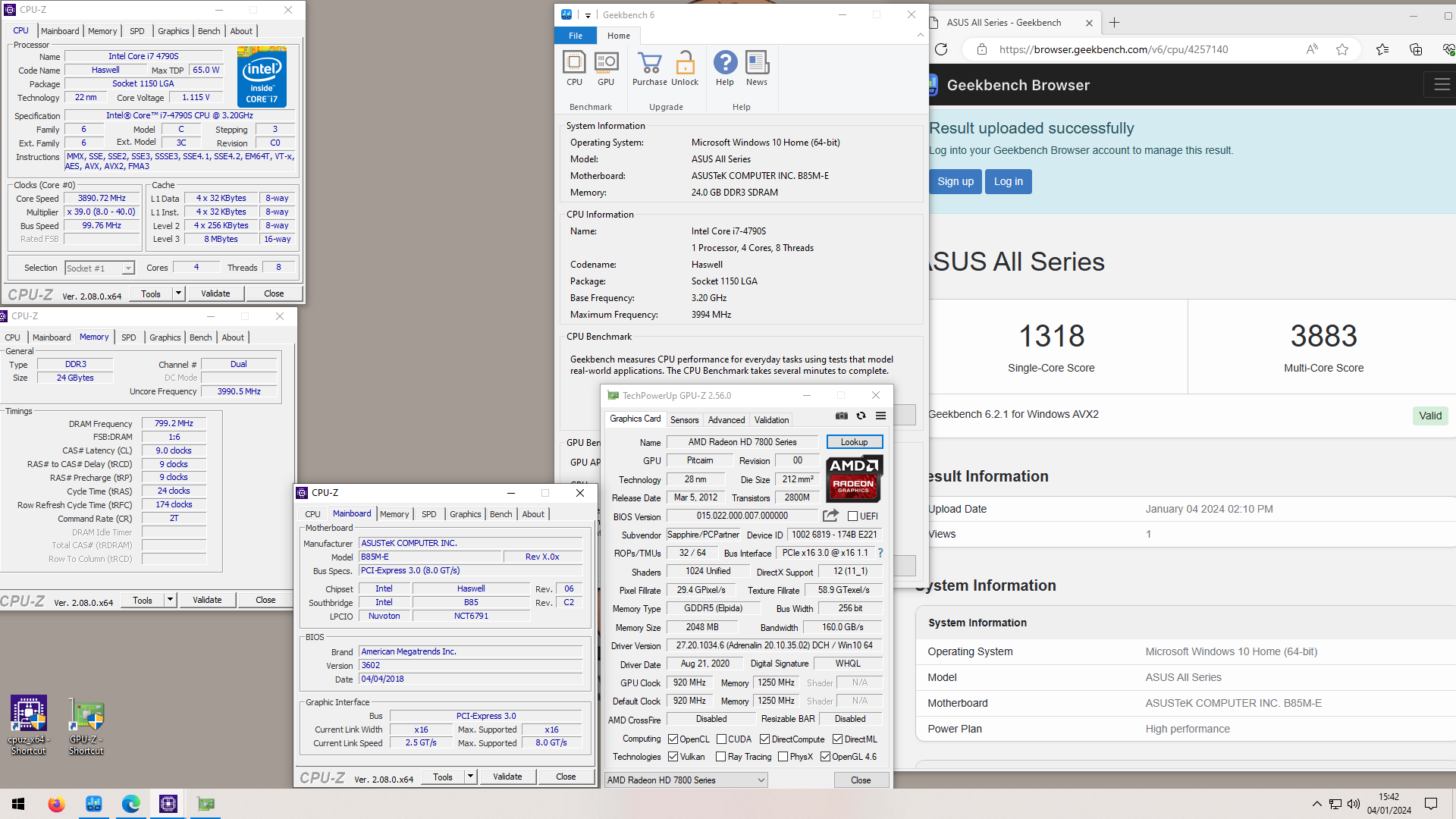
Task: Toggle the Vulkan checkbox in GPU-Z
Action: point(673,757)
